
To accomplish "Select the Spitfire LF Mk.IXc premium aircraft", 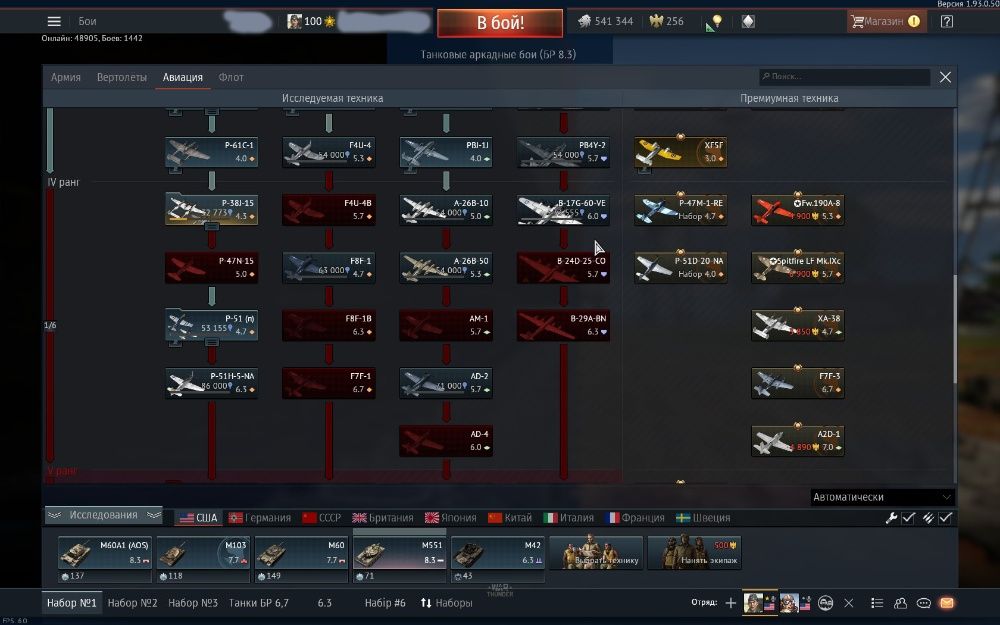I will pyautogui.click(x=798, y=268).
